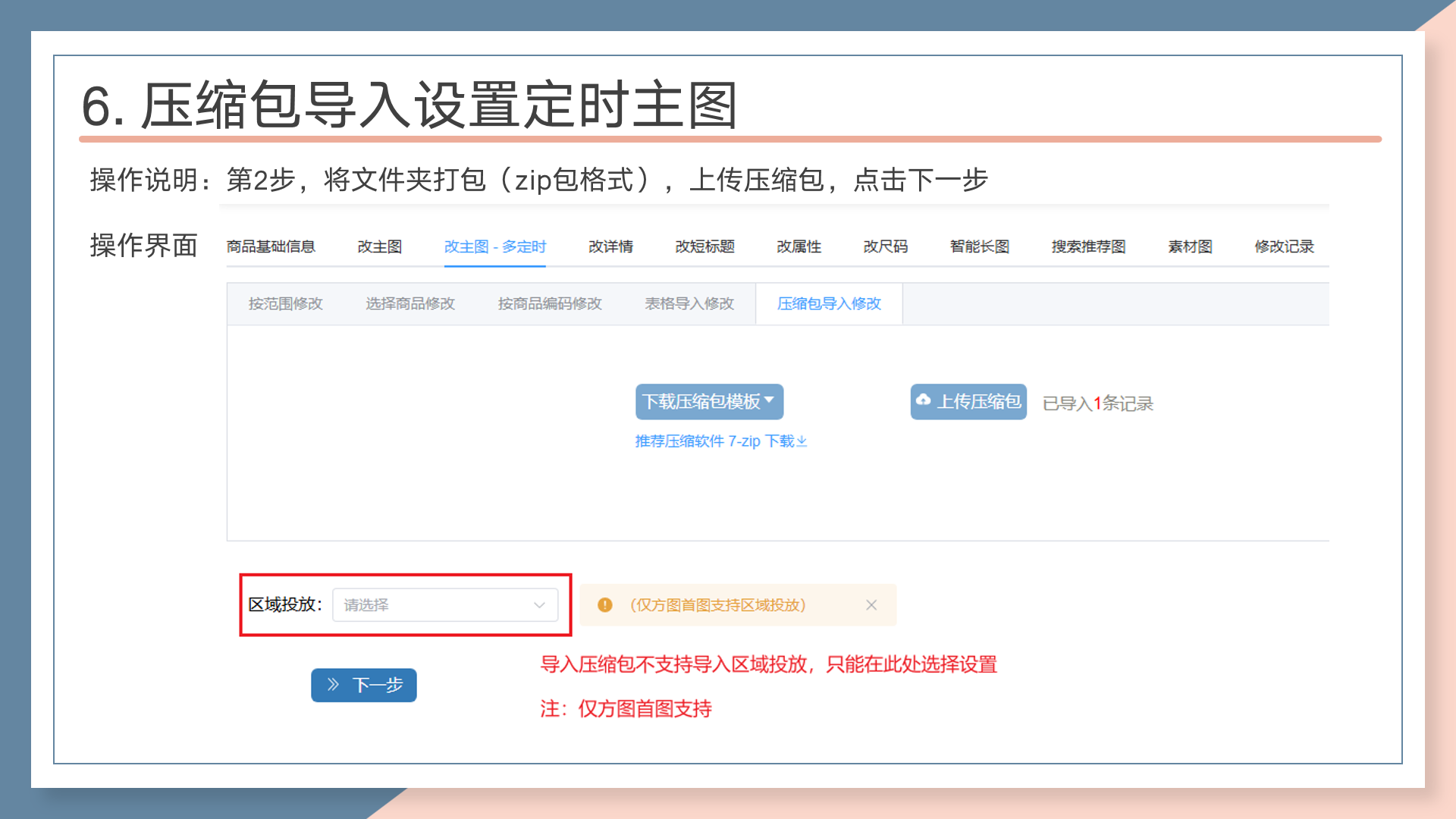Screen dimensions: 1456x819
Task: Click the download arrow icon after 7-zip 下载
Action: coord(802,441)
